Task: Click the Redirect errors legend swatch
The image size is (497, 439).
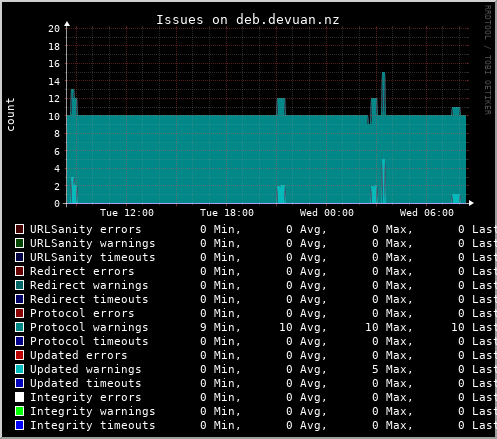Action: coord(19,271)
